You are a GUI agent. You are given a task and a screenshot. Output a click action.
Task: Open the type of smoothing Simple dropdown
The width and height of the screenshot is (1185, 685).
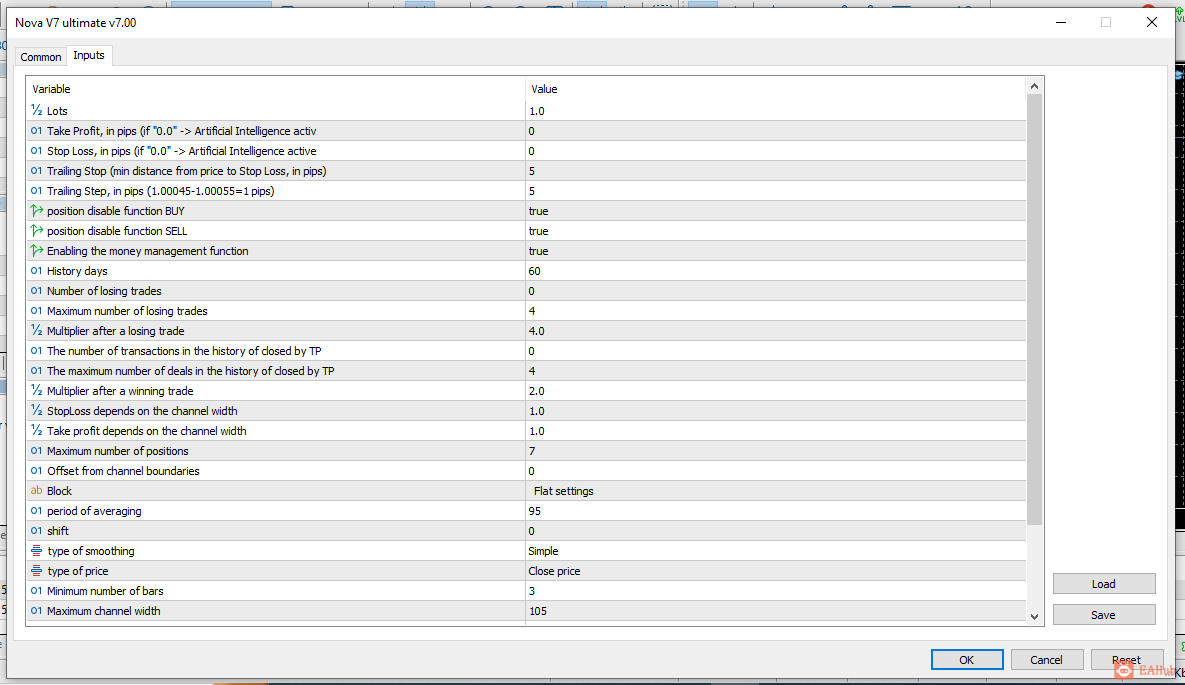coord(775,551)
